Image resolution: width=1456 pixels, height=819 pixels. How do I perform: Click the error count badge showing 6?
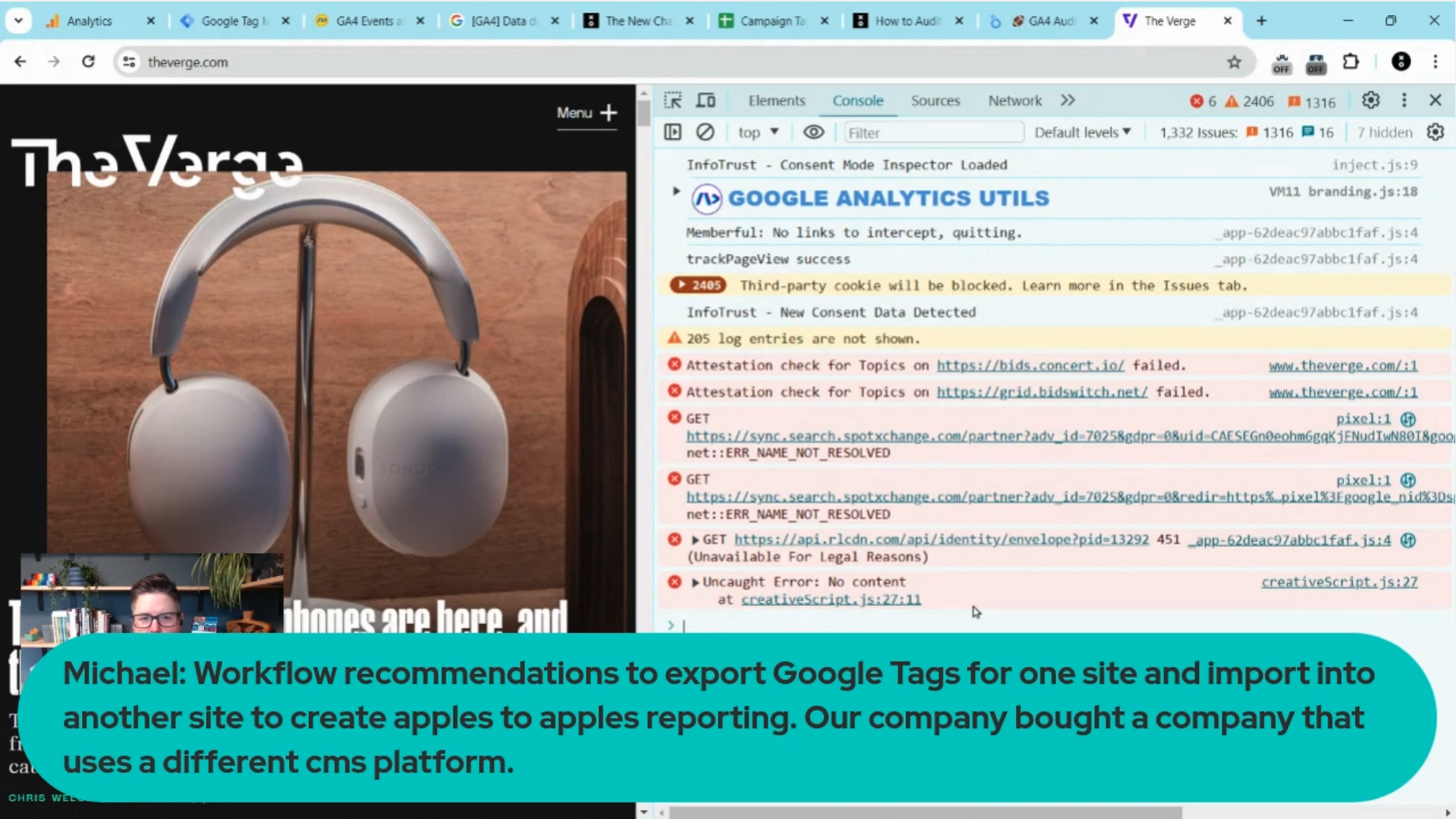pyautogui.click(x=1204, y=101)
